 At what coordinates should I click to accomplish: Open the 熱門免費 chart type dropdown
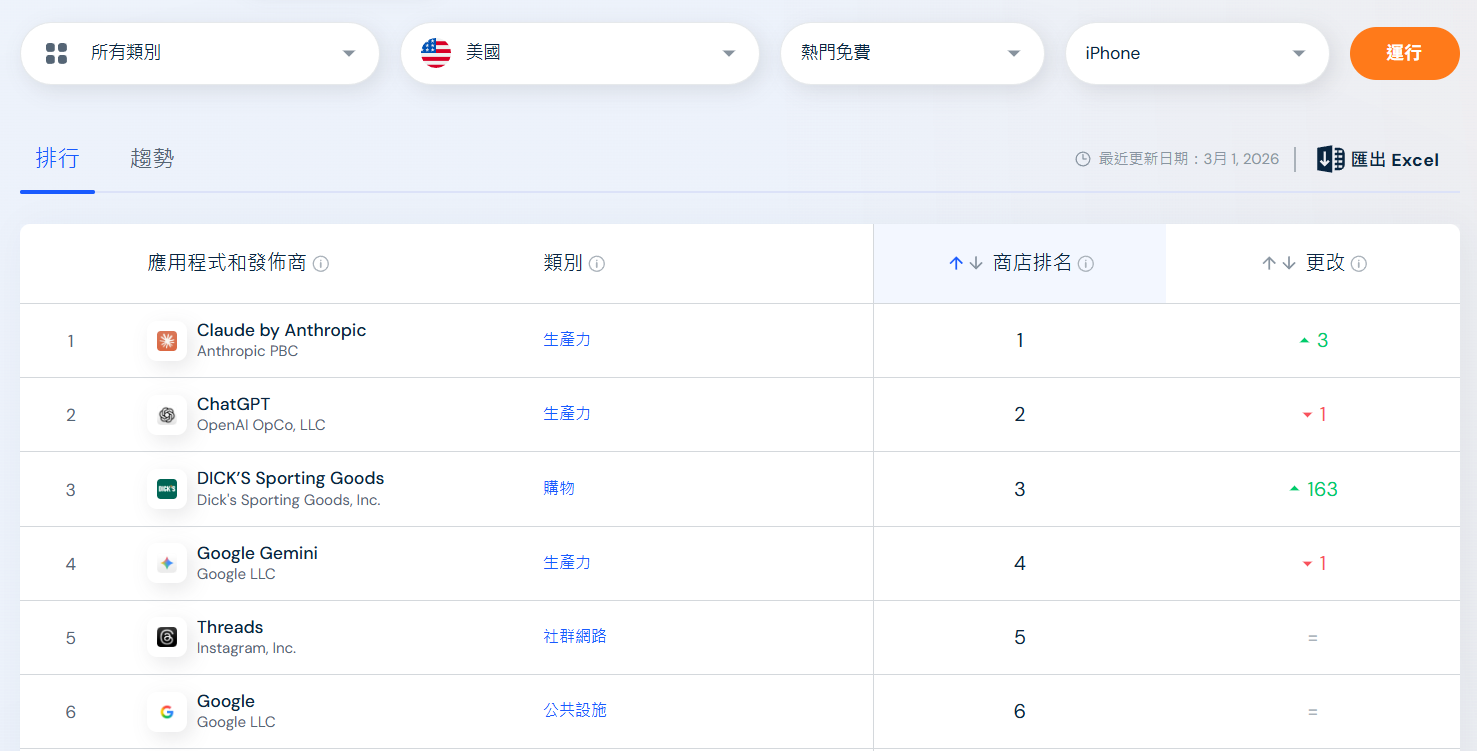click(912, 53)
